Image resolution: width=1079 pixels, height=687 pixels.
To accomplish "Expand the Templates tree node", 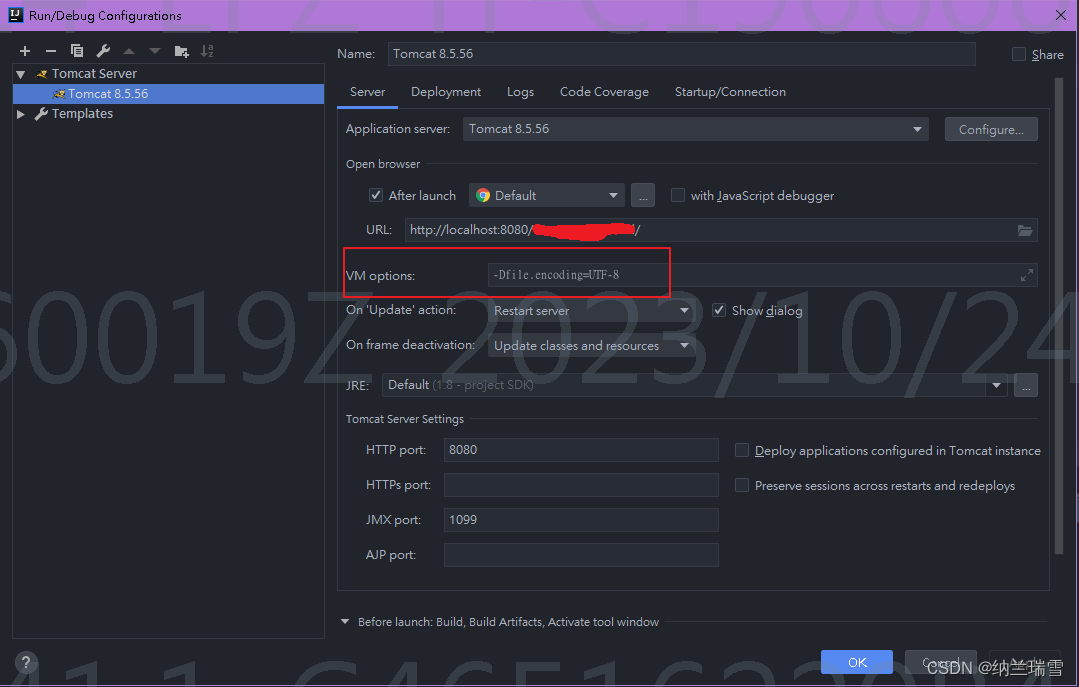I will coord(20,113).
